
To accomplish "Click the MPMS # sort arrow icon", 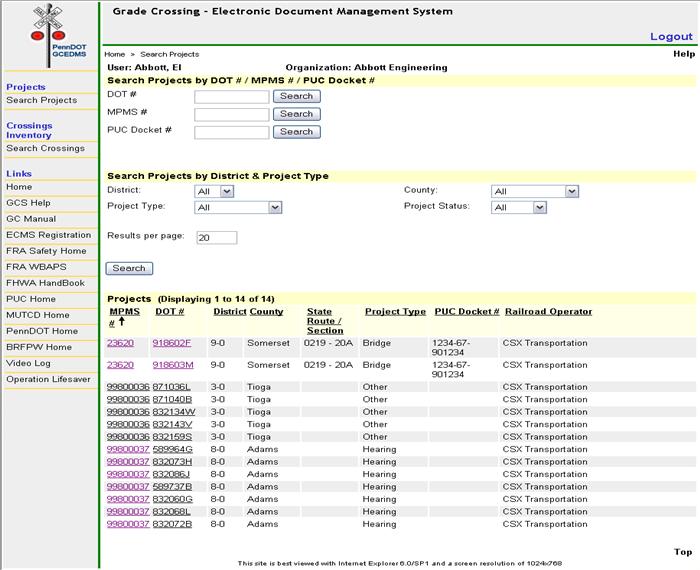I will pyautogui.click(x=122, y=322).
